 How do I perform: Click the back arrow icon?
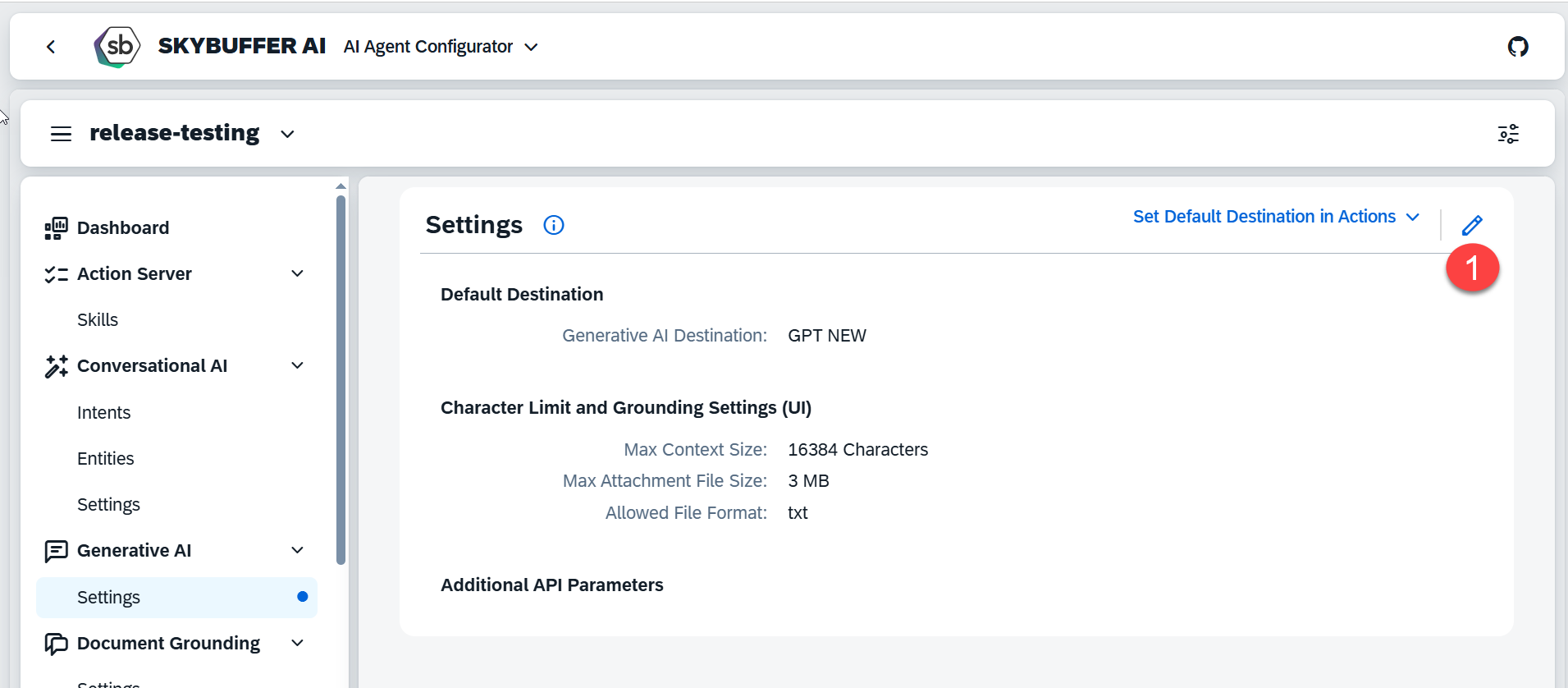[x=51, y=47]
